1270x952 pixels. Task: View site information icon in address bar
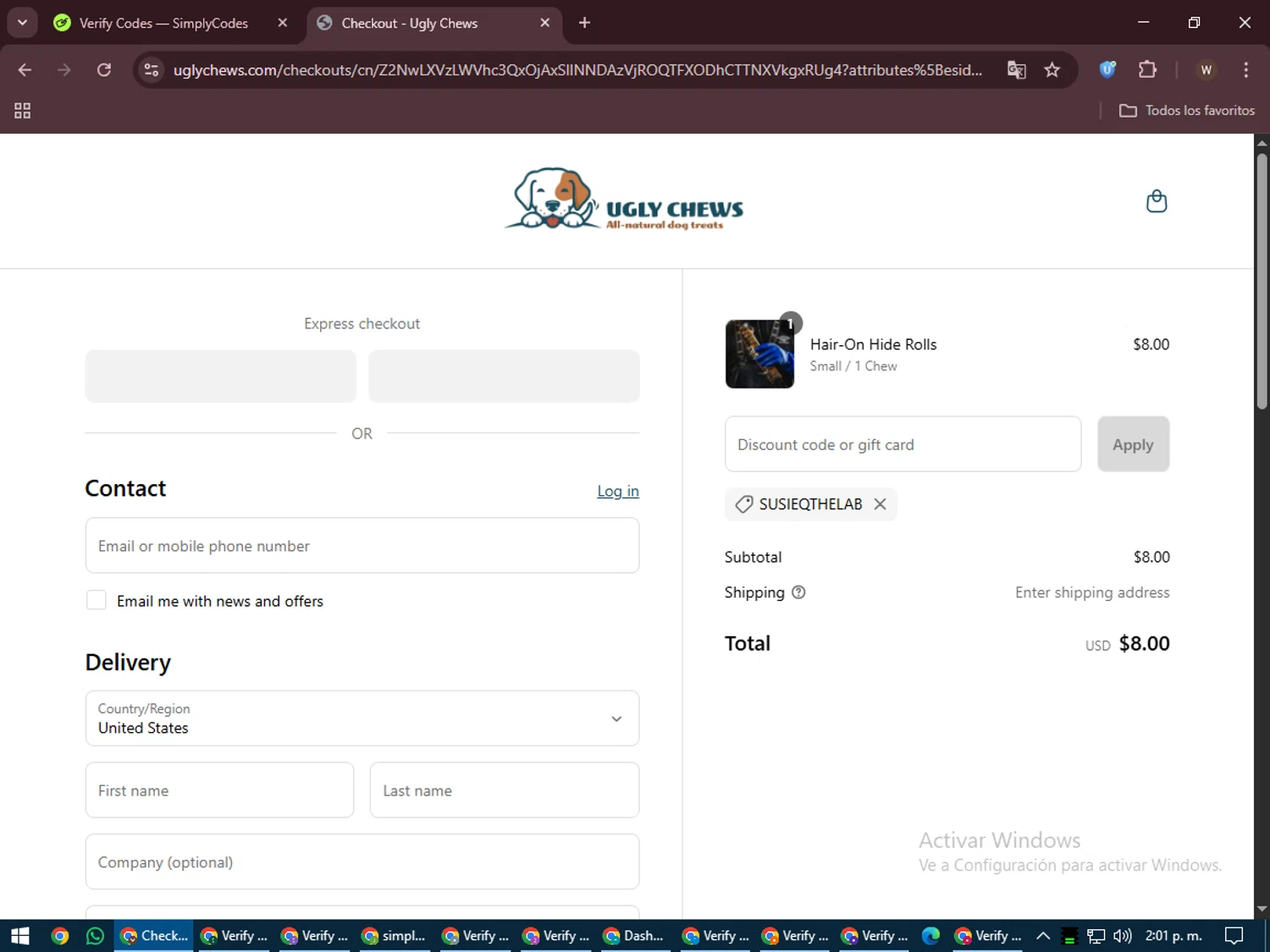(x=152, y=70)
